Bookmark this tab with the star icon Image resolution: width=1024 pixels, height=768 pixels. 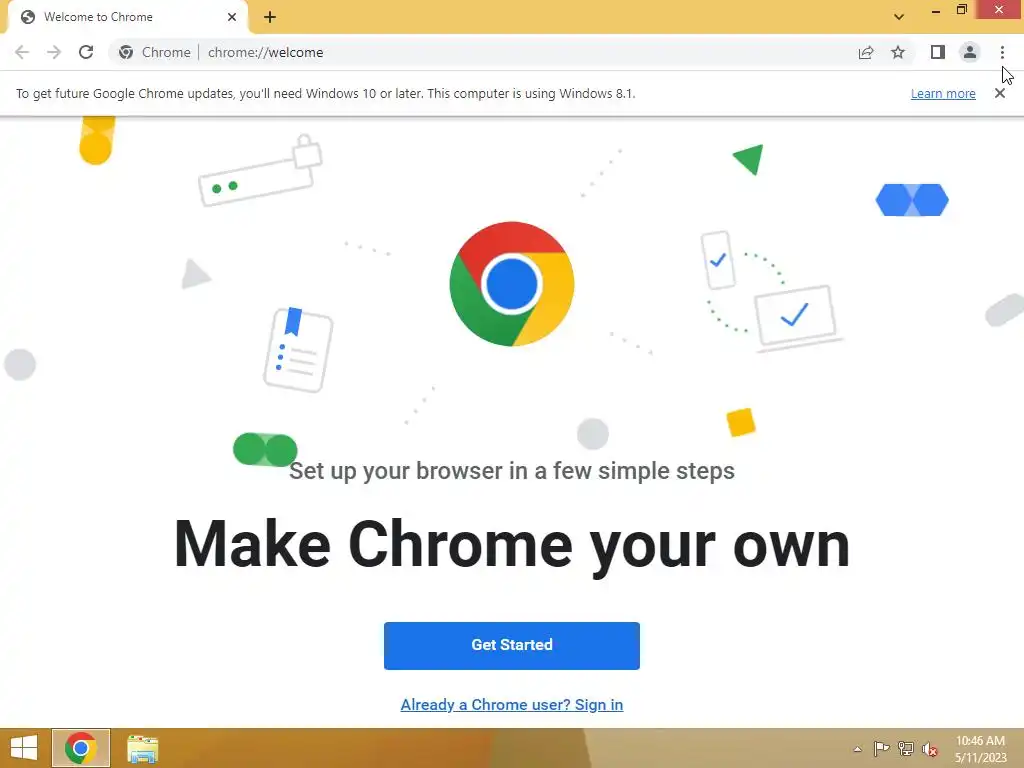(898, 52)
